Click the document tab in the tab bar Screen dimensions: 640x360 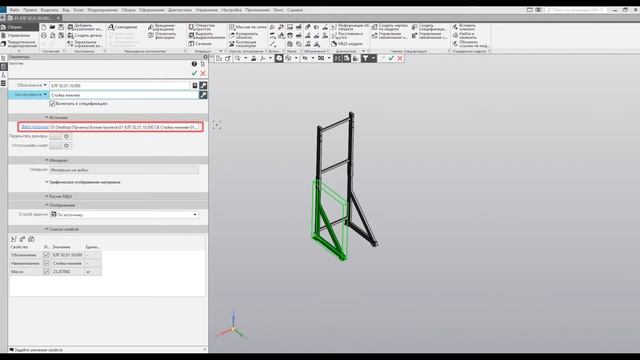coord(34,18)
